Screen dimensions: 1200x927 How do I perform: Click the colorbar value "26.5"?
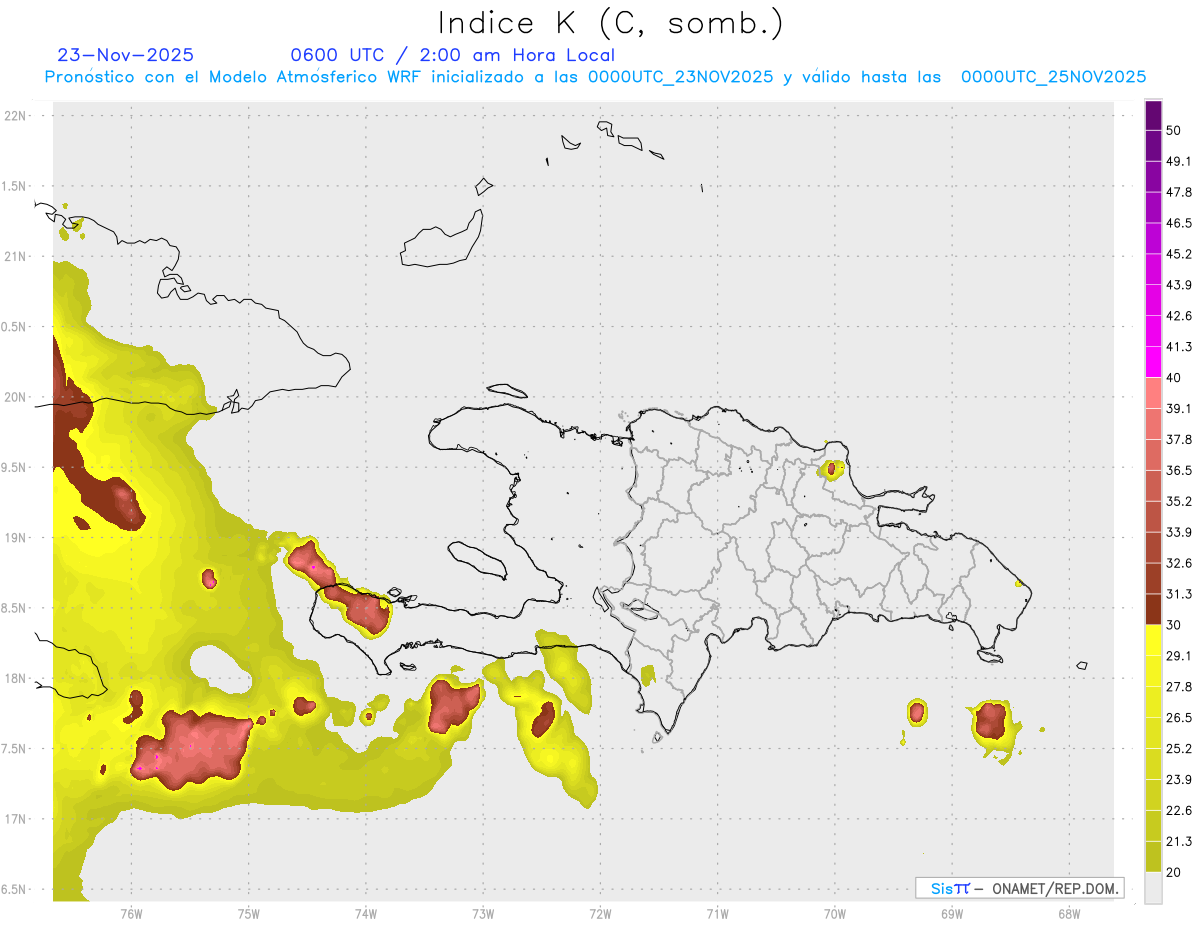(x=1179, y=717)
